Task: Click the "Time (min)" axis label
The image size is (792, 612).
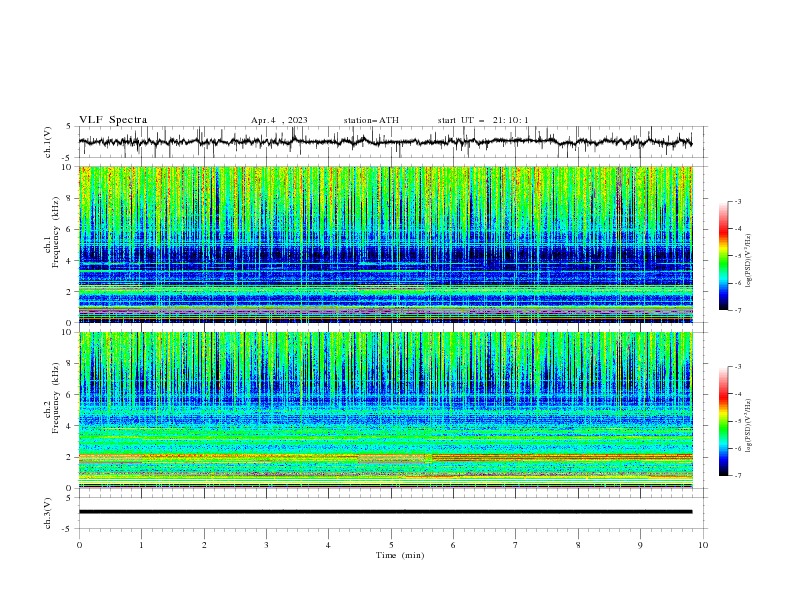Action: (x=400, y=555)
